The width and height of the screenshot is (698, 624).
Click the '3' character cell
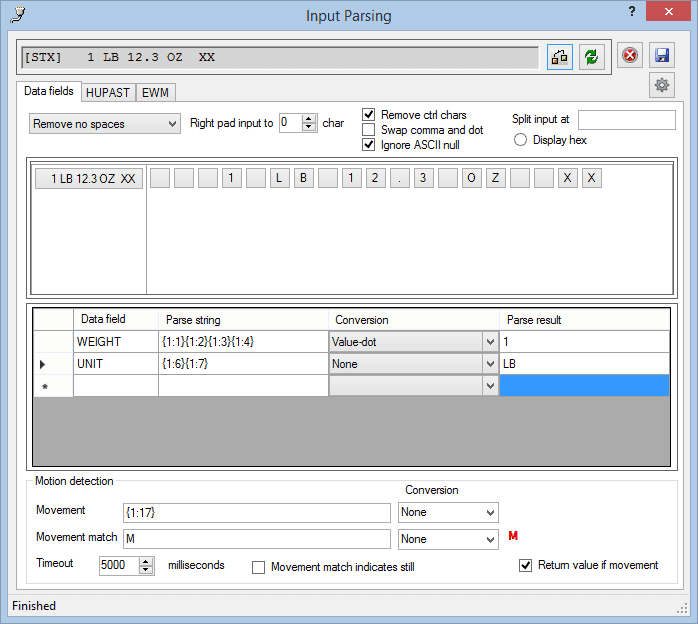423,178
